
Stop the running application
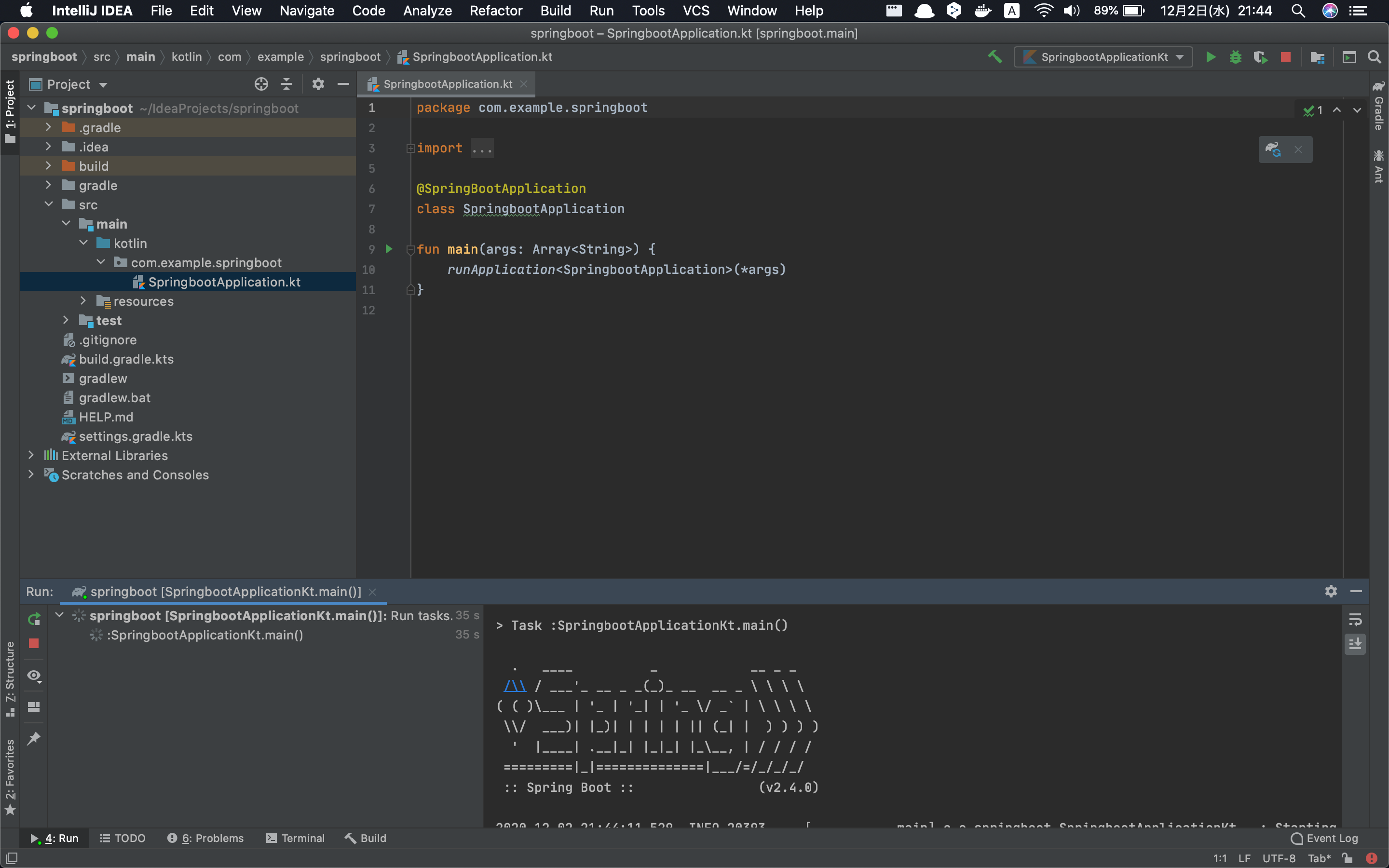click(x=1286, y=57)
